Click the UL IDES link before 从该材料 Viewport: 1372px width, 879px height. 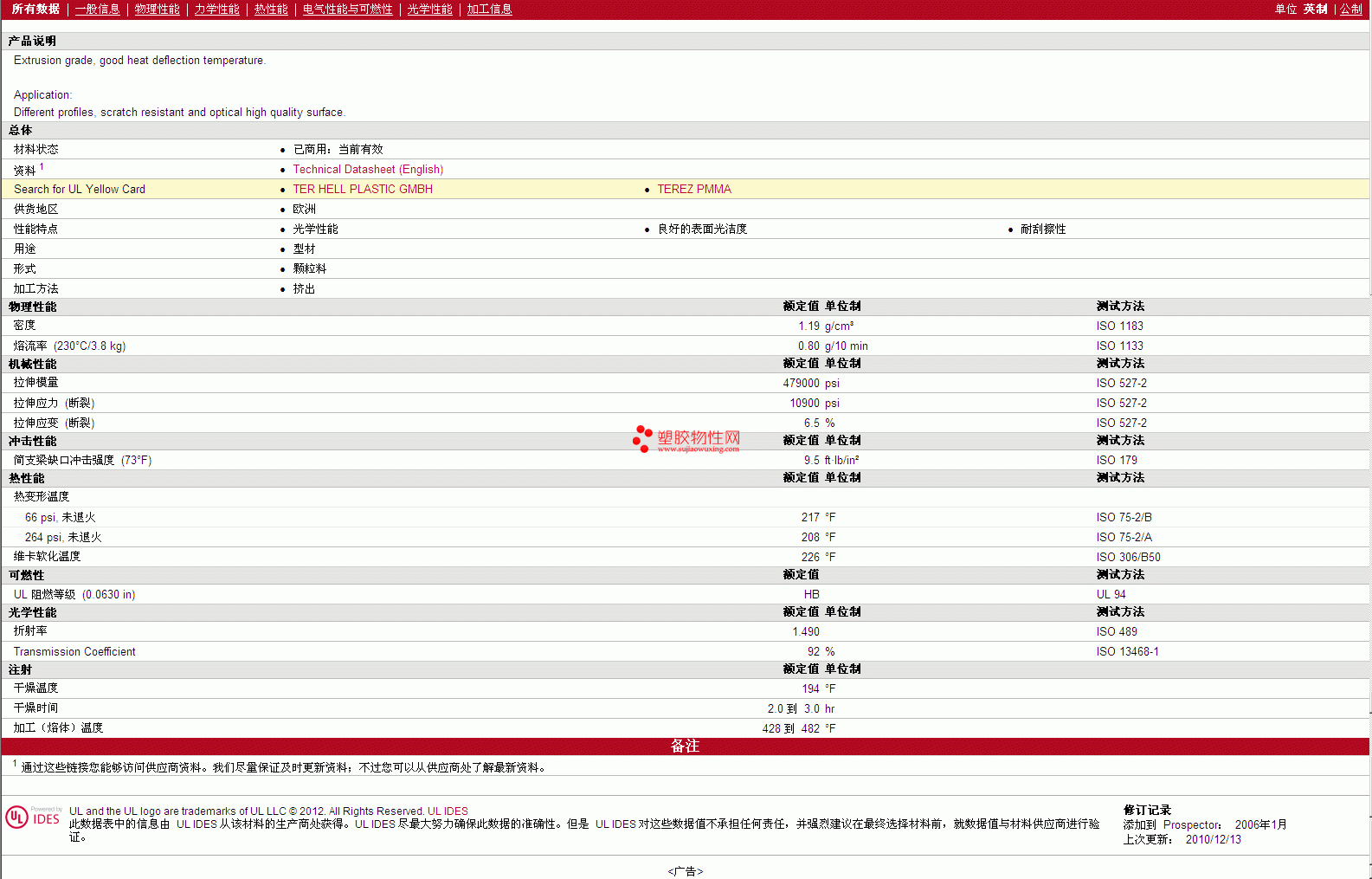[196, 824]
